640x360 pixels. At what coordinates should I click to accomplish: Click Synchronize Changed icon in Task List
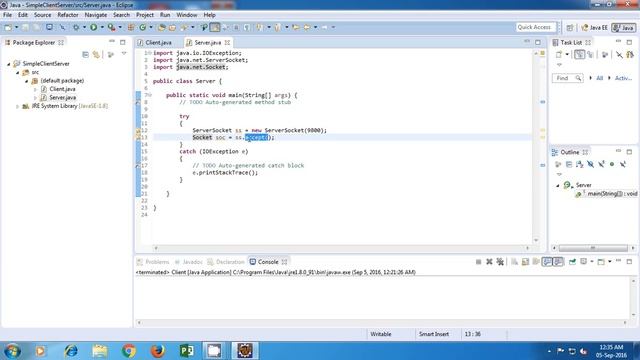[630, 54]
